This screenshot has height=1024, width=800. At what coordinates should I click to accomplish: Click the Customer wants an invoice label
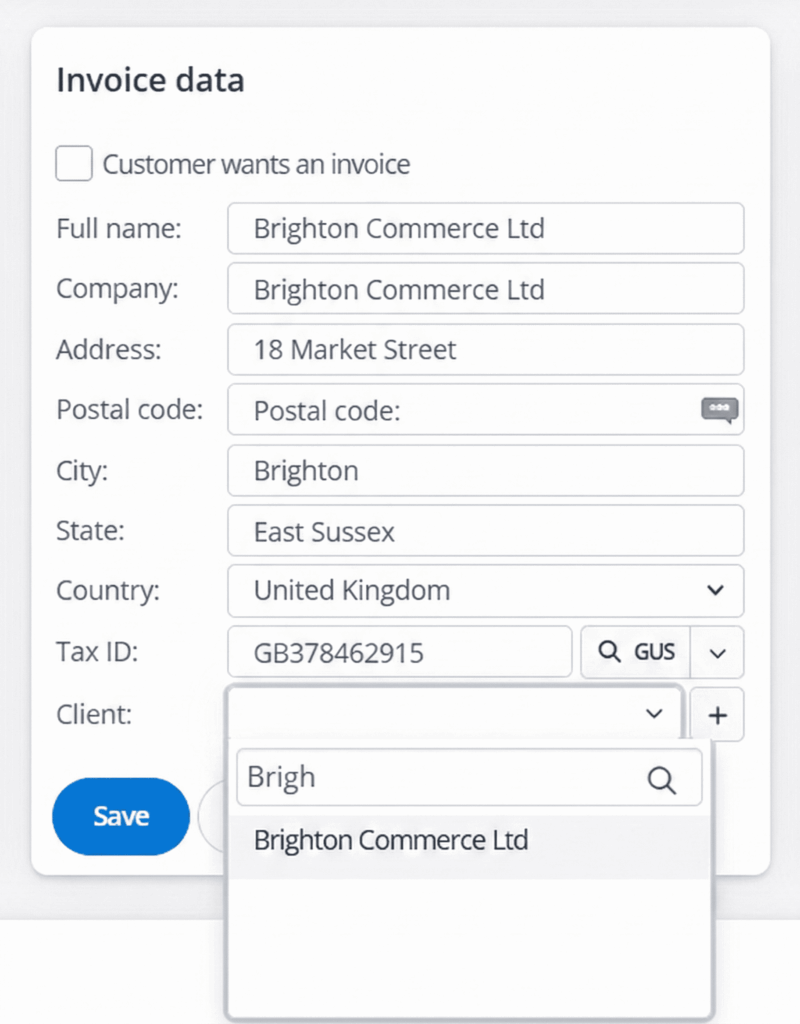coord(256,164)
